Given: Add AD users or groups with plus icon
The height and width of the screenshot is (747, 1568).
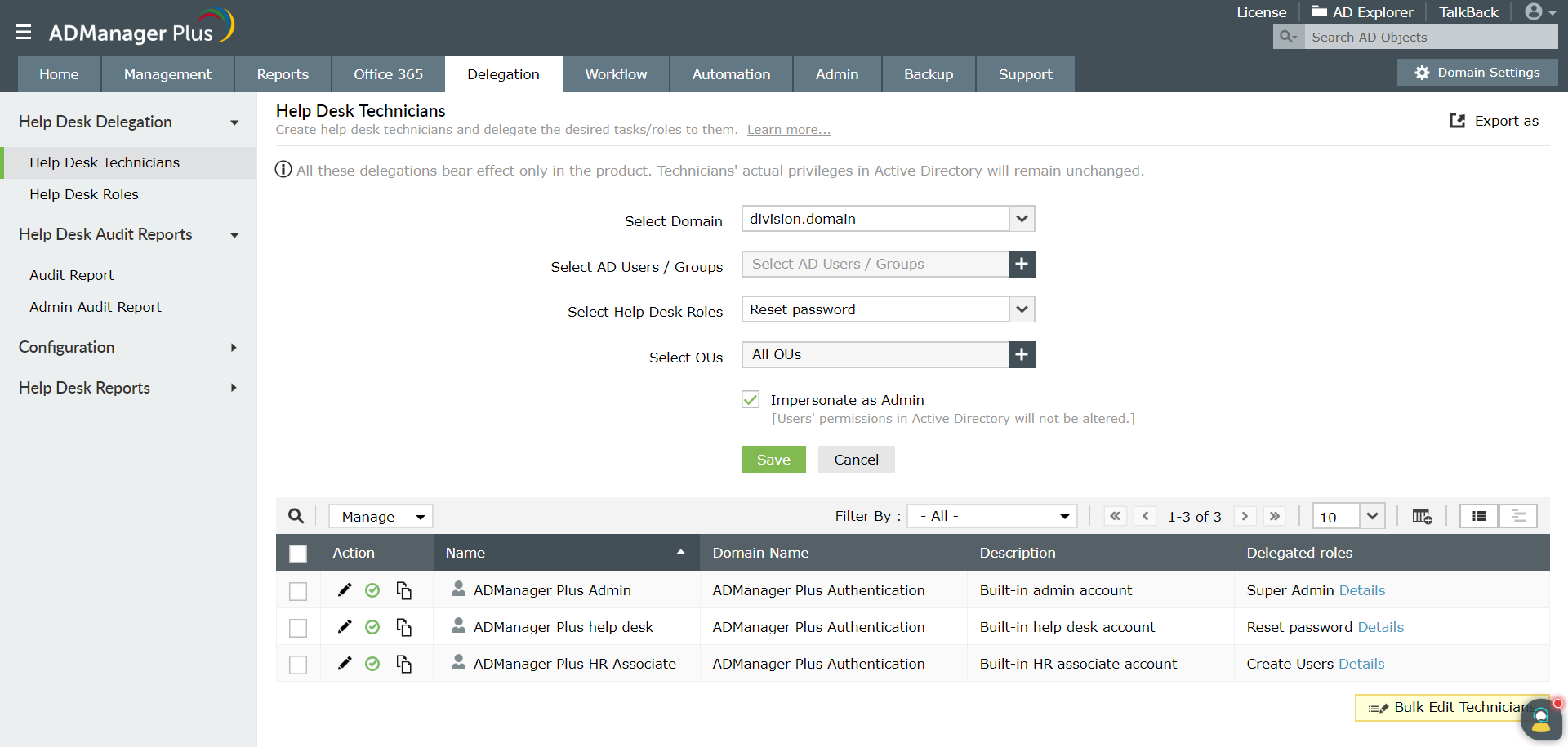Looking at the screenshot, I should (x=1022, y=265).
